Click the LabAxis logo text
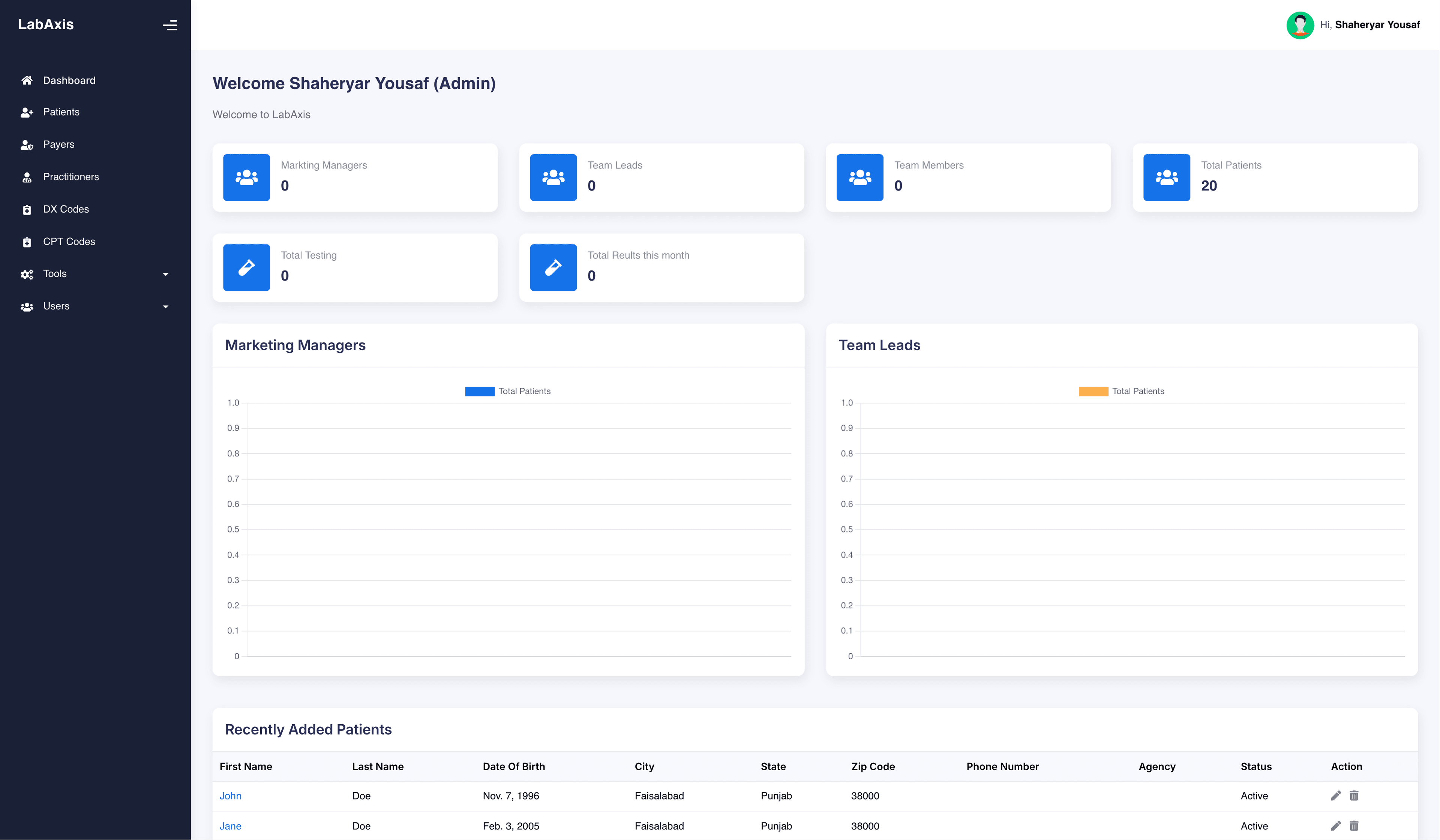The image size is (1440, 840). pyautogui.click(x=46, y=25)
